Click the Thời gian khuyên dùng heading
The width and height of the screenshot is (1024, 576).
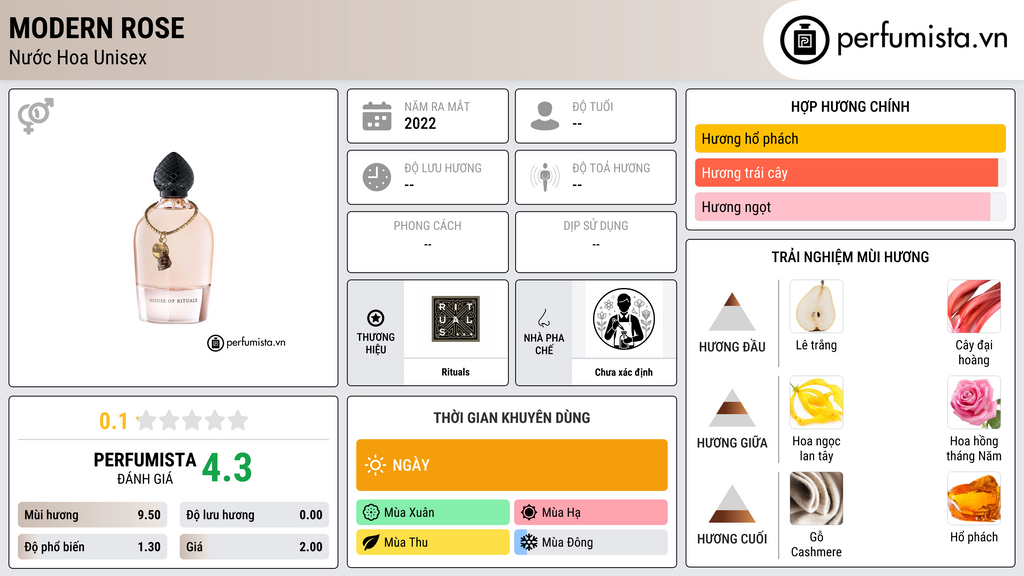[x=512, y=418]
